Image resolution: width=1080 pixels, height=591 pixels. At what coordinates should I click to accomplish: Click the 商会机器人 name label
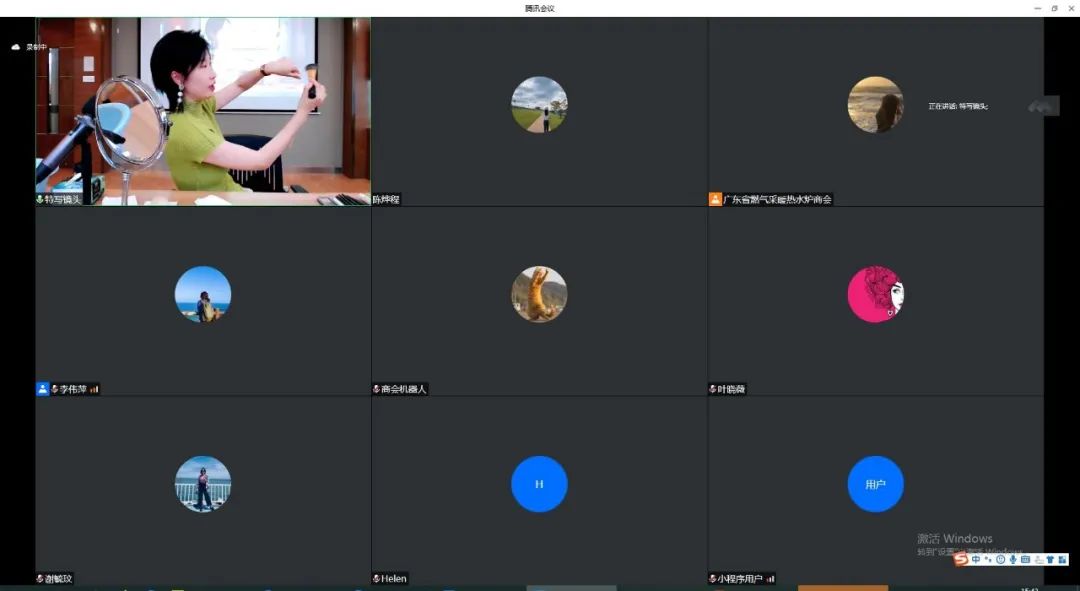(x=404, y=389)
